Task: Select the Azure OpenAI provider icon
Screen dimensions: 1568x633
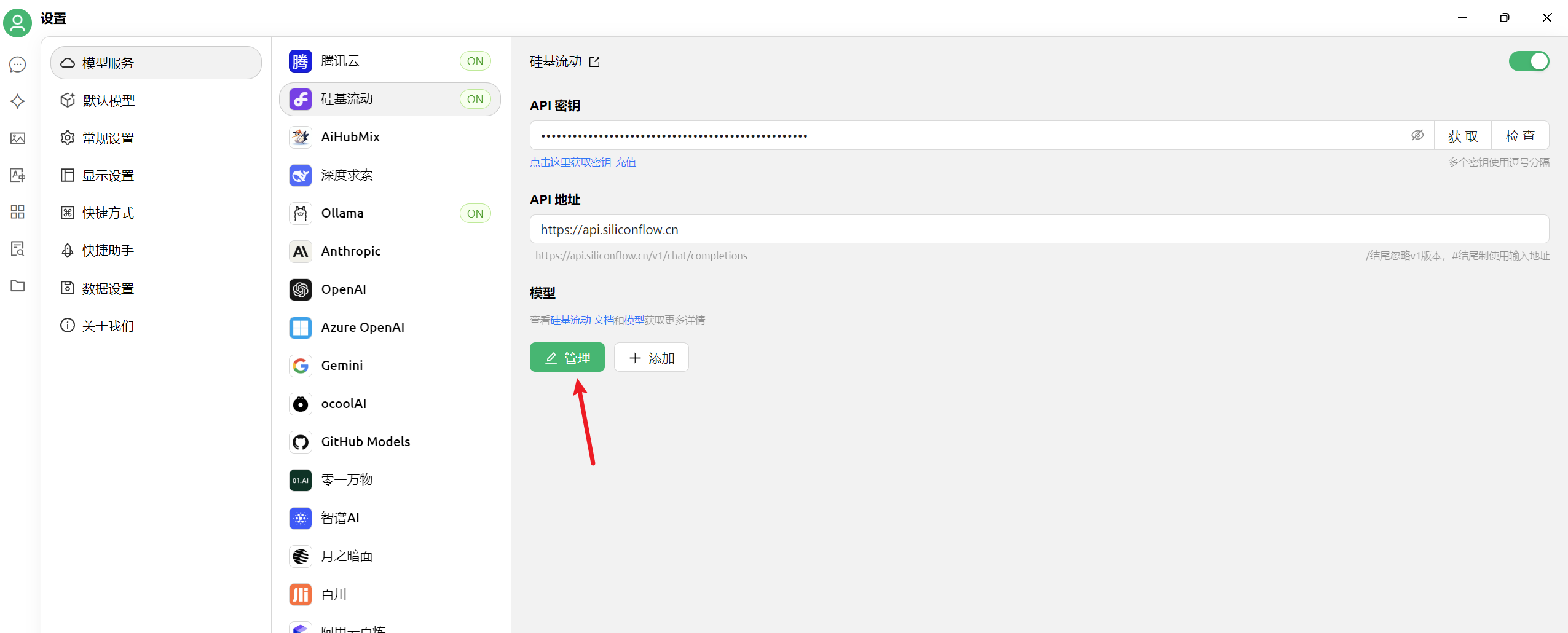Action: pyautogui.click(x=301, y=328)
